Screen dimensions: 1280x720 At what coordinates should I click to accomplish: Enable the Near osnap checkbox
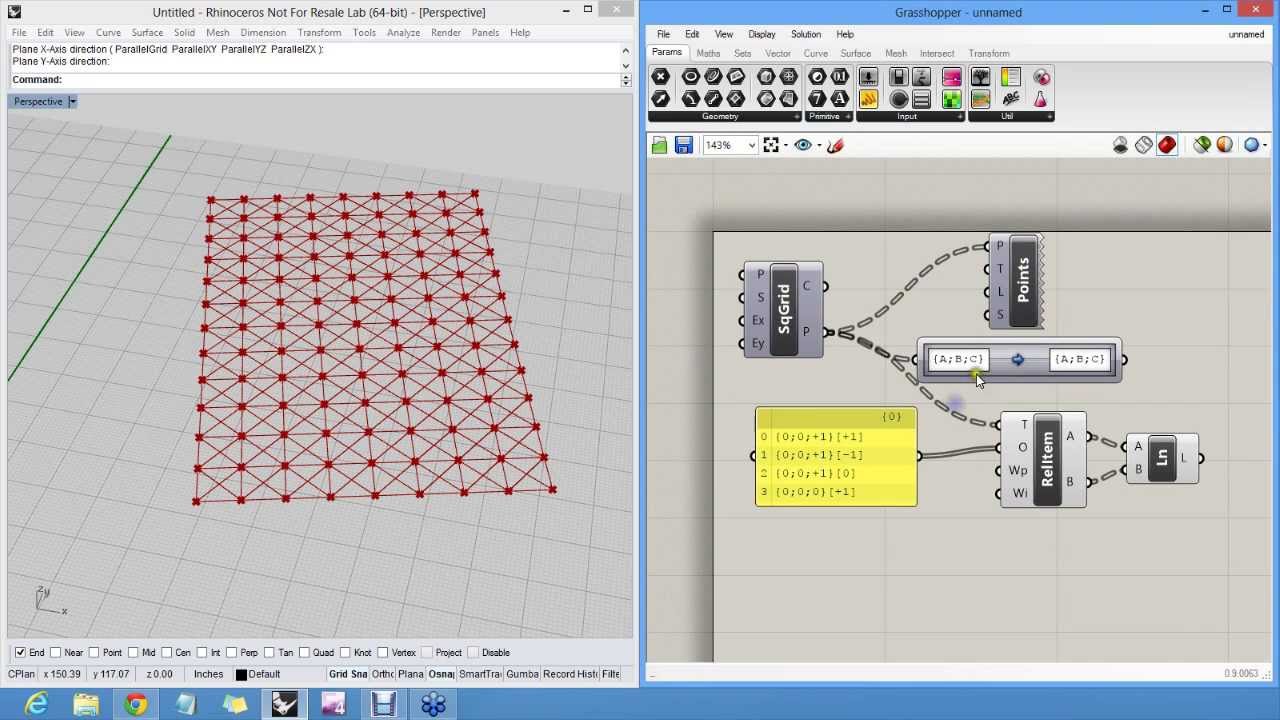point(57,653)
